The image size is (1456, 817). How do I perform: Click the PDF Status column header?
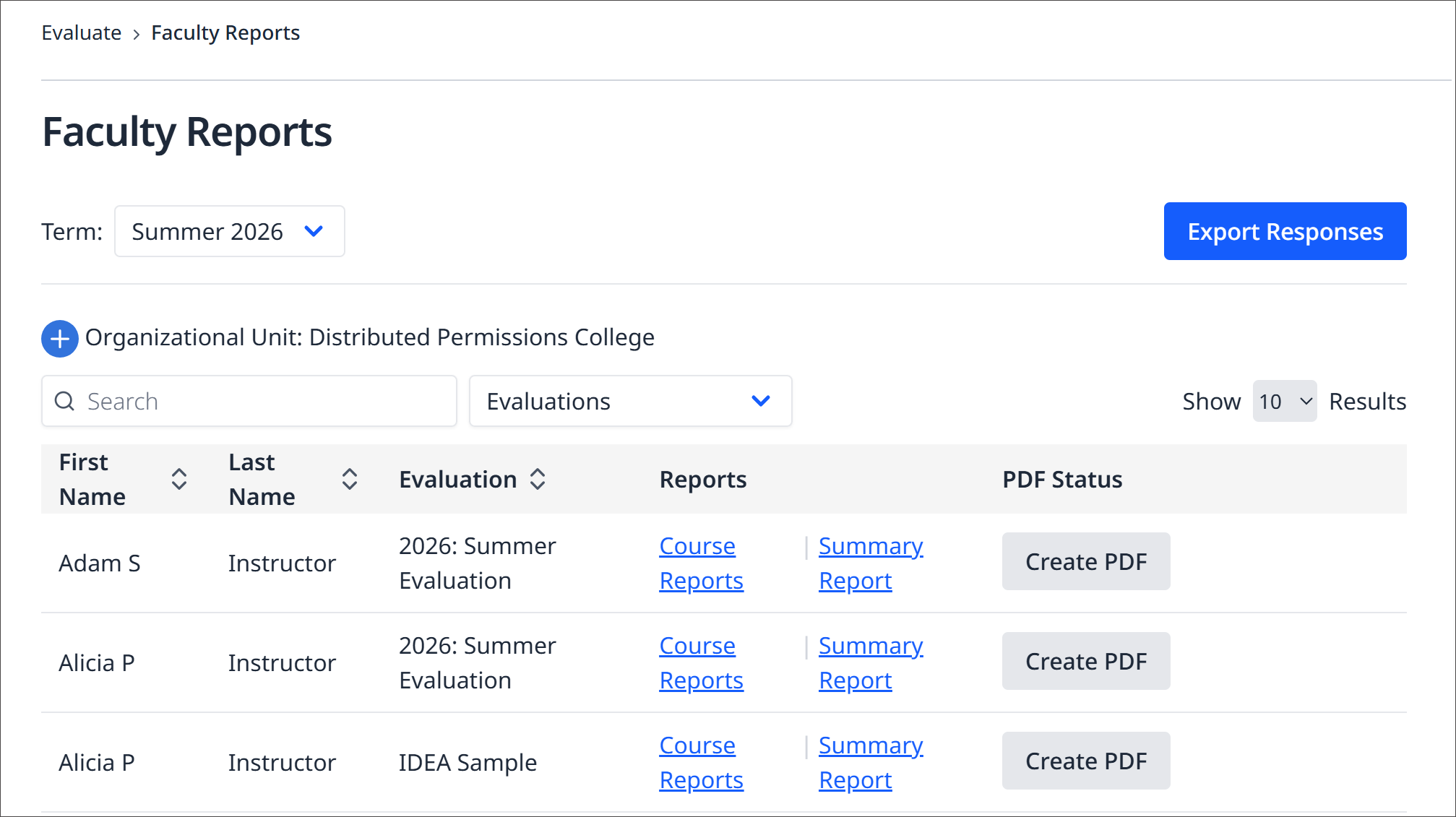1062,480
